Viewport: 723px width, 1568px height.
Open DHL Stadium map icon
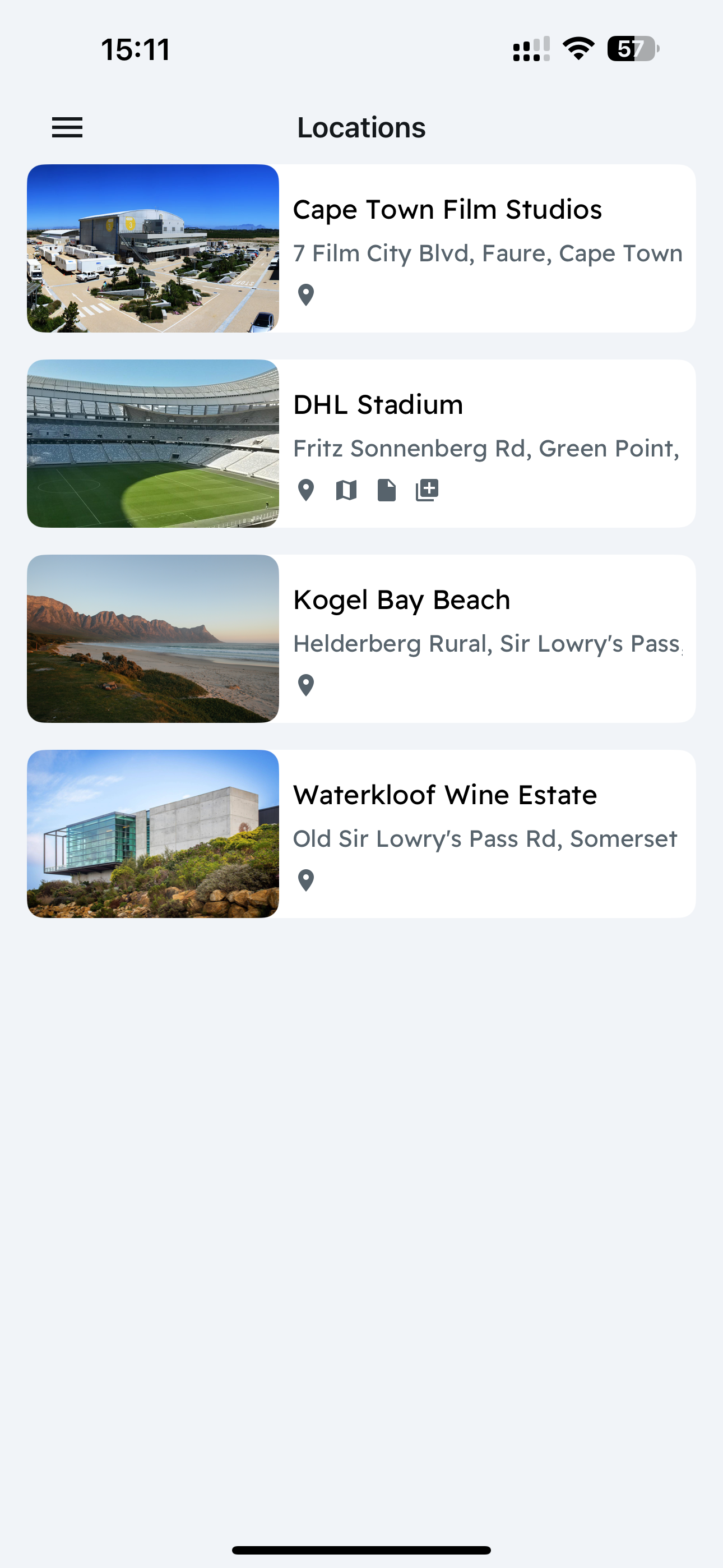346,490
